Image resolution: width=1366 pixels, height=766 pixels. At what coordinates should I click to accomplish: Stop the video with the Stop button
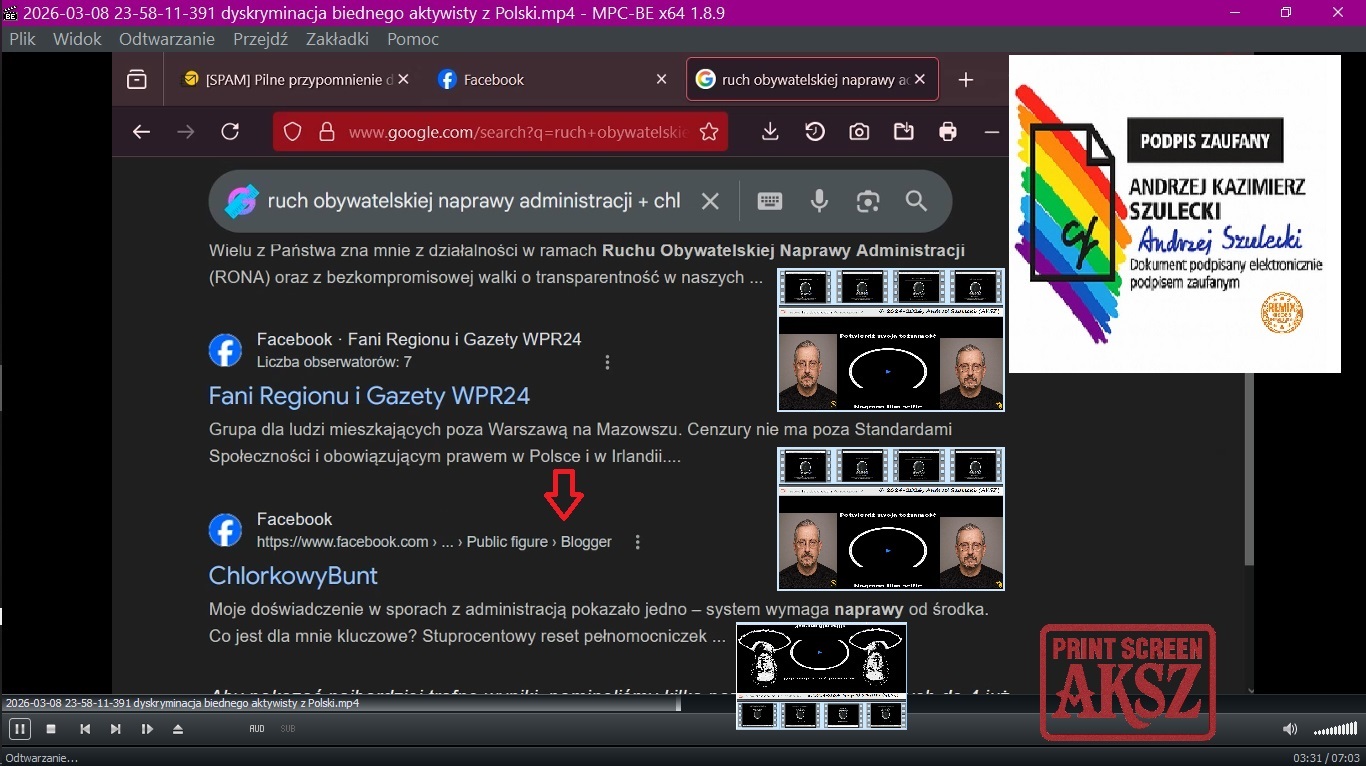tap(51, 729)
